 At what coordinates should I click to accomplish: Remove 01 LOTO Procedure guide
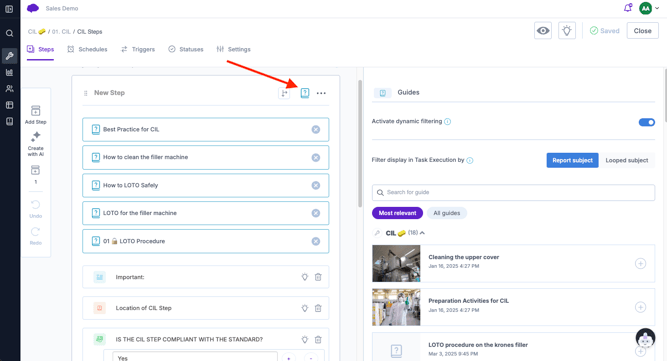coord(316,241)
